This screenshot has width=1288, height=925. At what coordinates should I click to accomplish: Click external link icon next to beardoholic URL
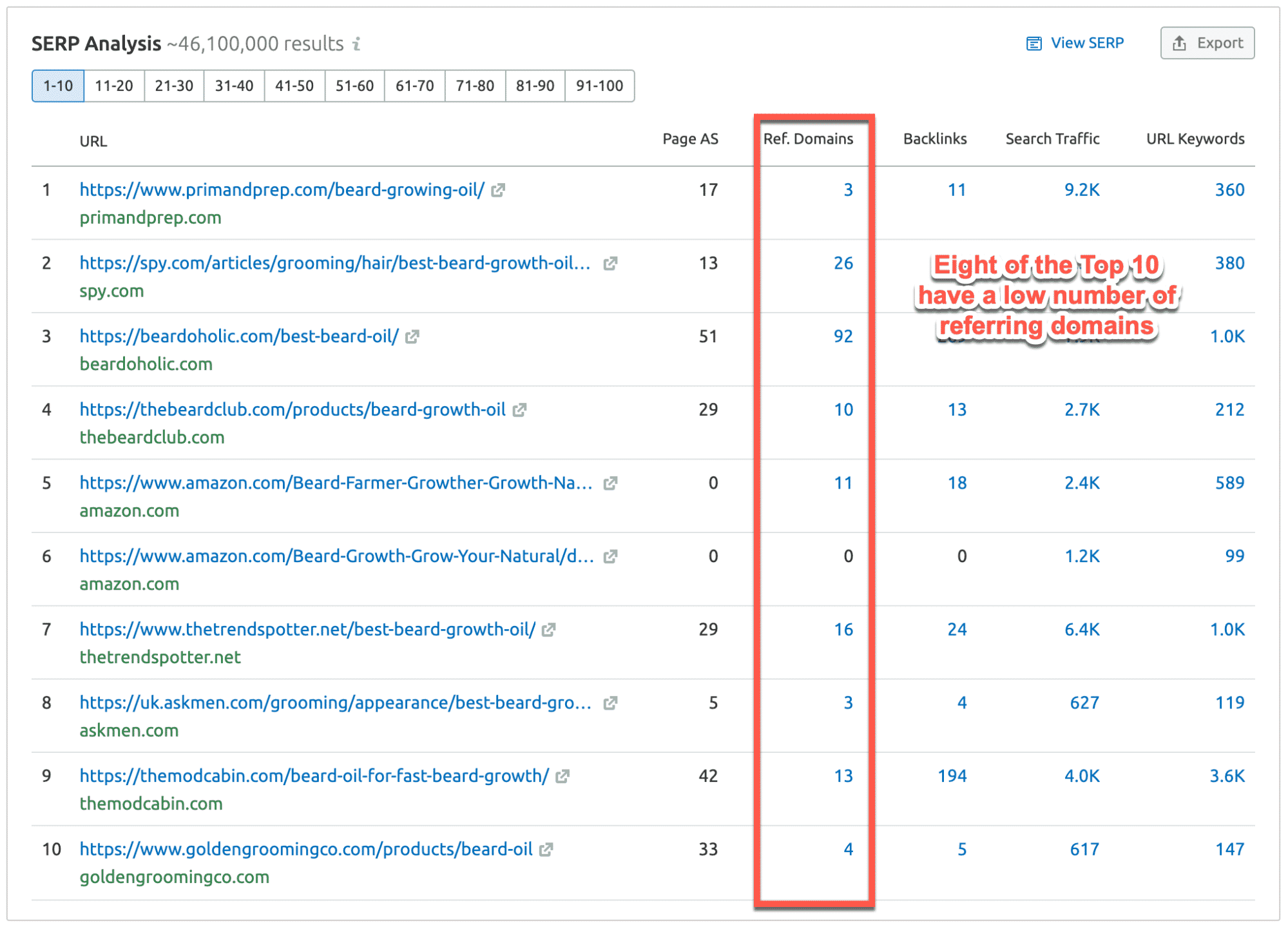[412, 336]
